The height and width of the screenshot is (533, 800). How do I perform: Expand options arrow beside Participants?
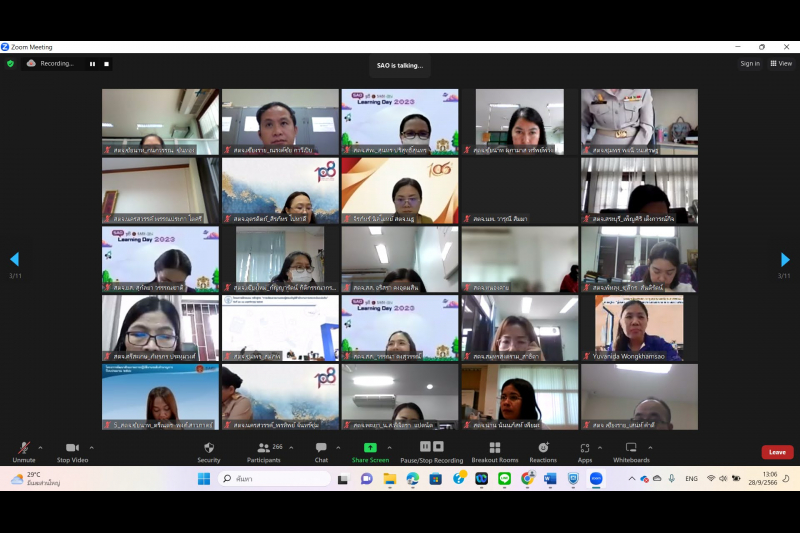[x=291, y=447]
